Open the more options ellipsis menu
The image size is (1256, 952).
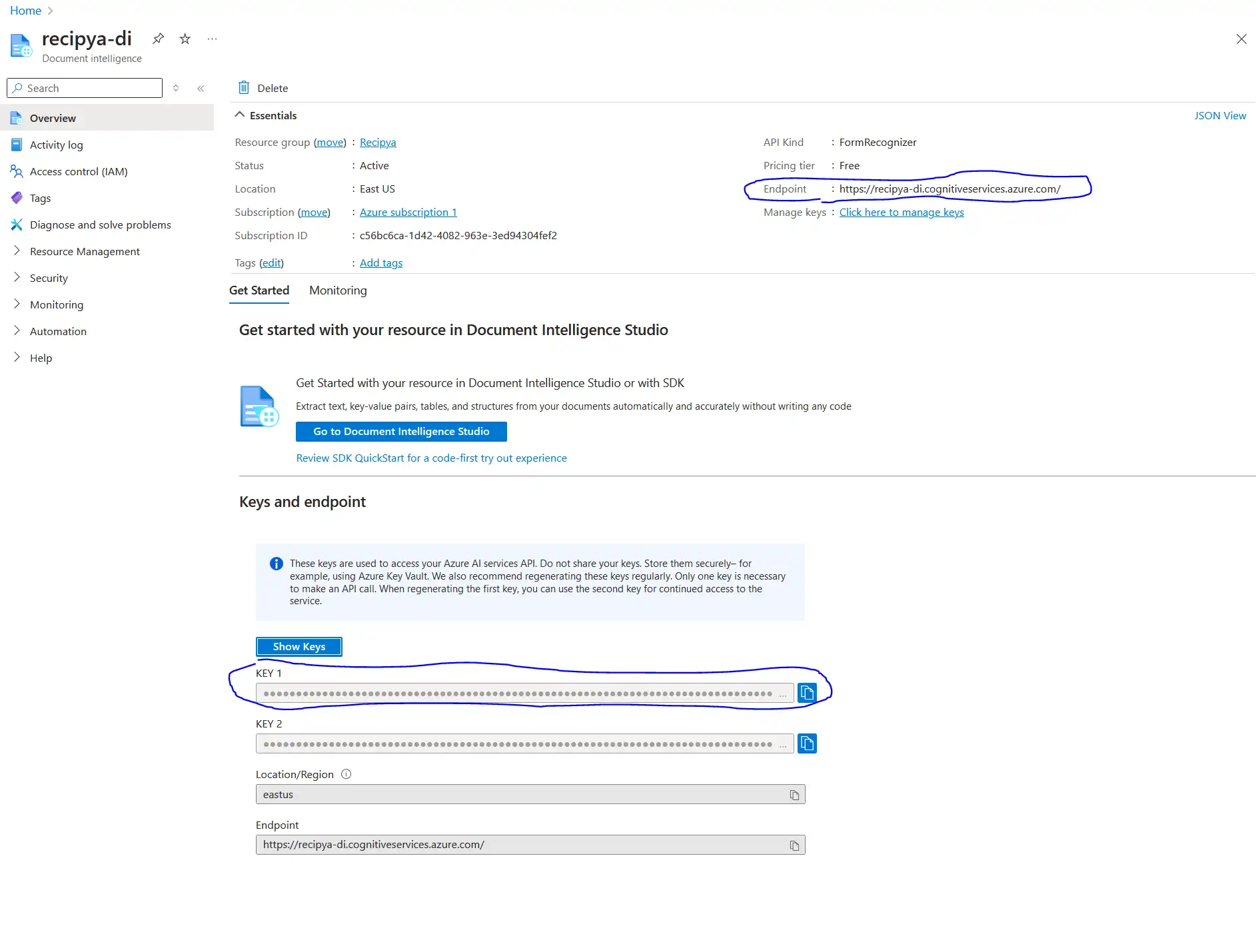(x=212, y=39)
